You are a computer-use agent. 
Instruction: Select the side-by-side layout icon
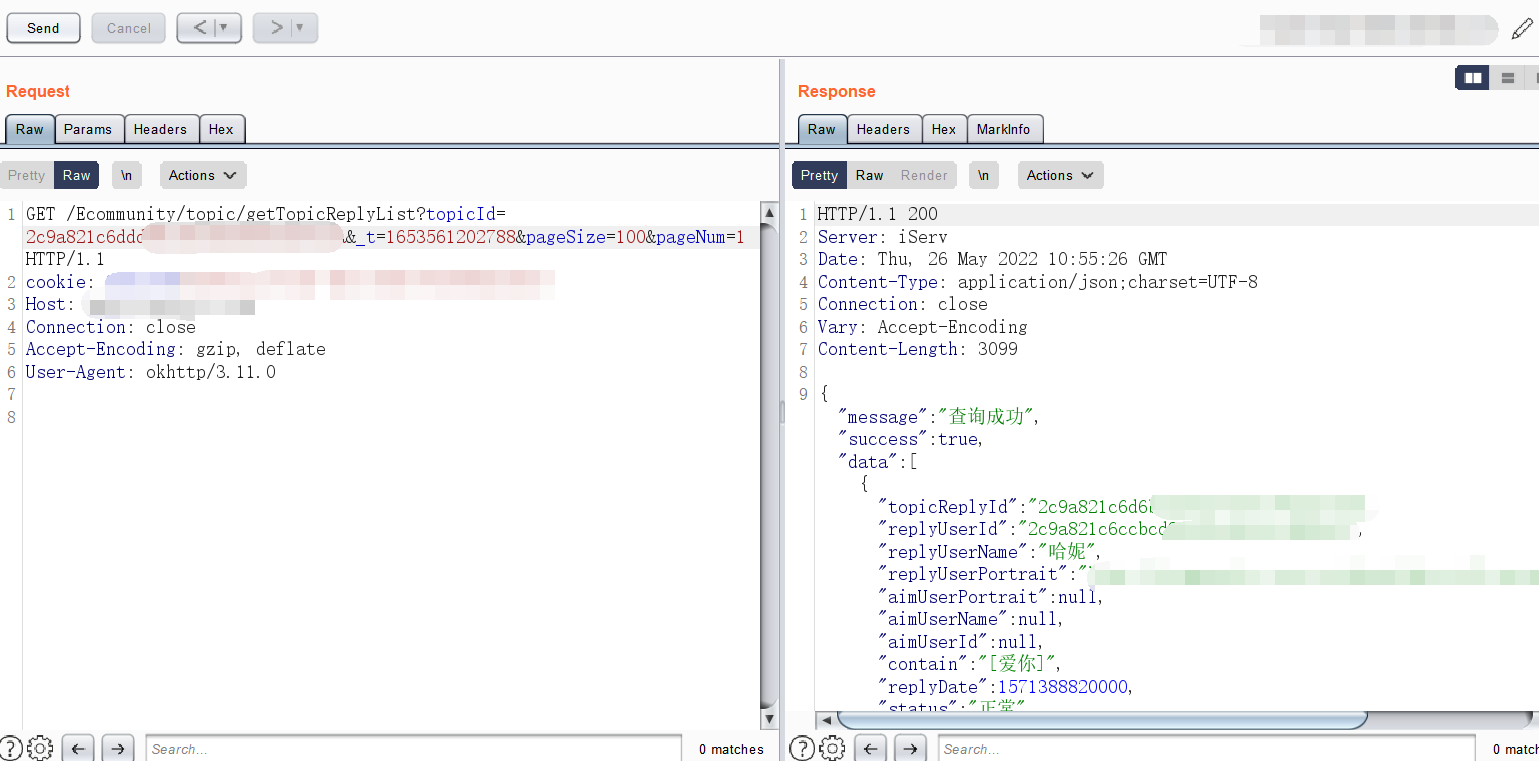1472,78
